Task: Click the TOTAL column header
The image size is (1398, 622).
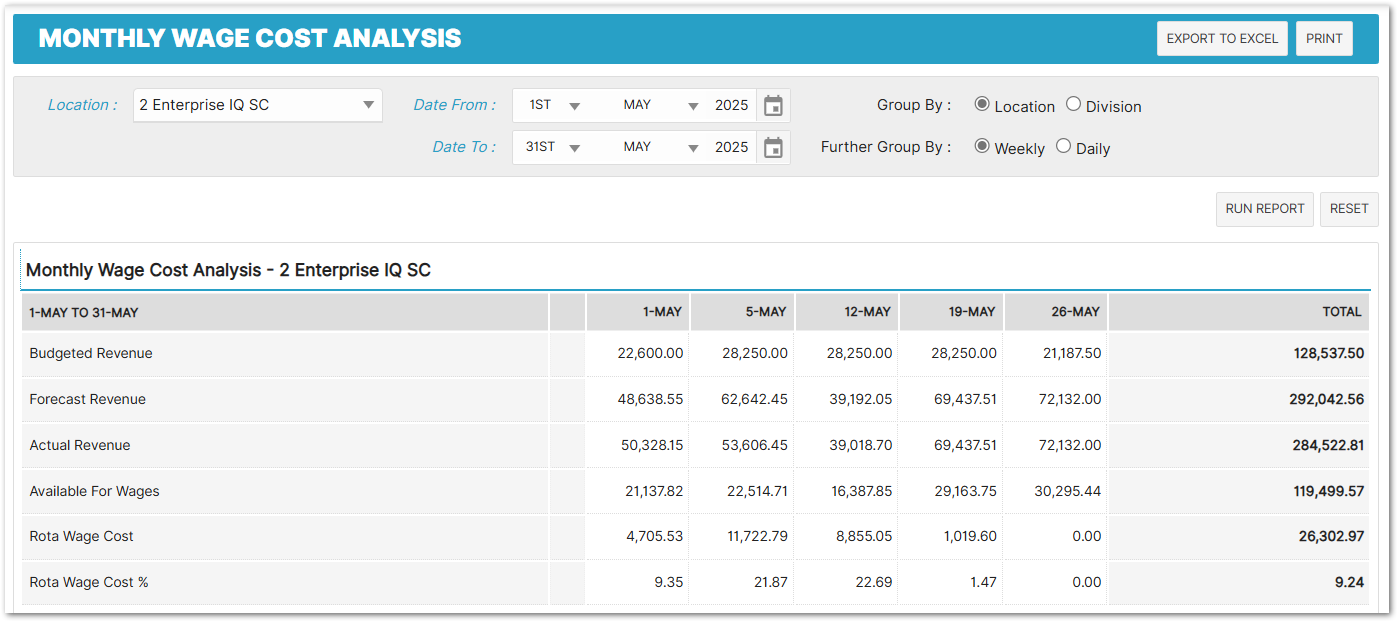Action: 1341,312
